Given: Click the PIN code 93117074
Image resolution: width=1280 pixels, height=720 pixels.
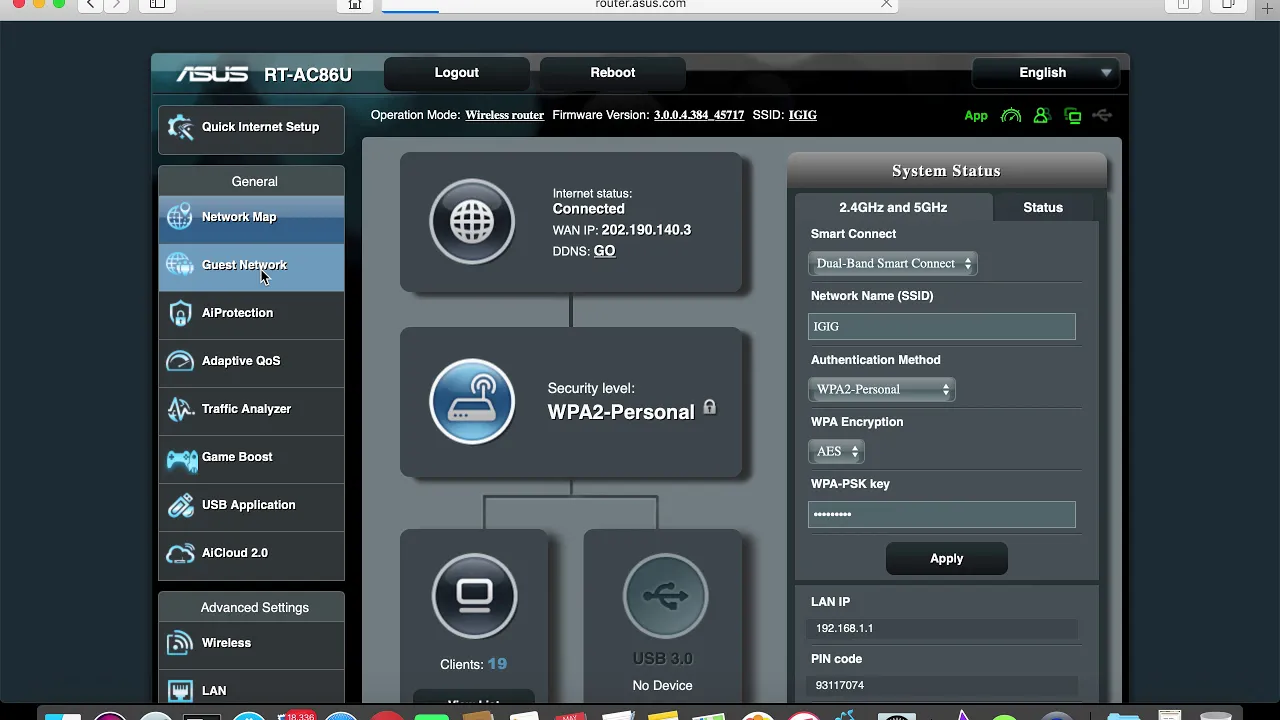Looking at the screenshot, I should (840, 685).
